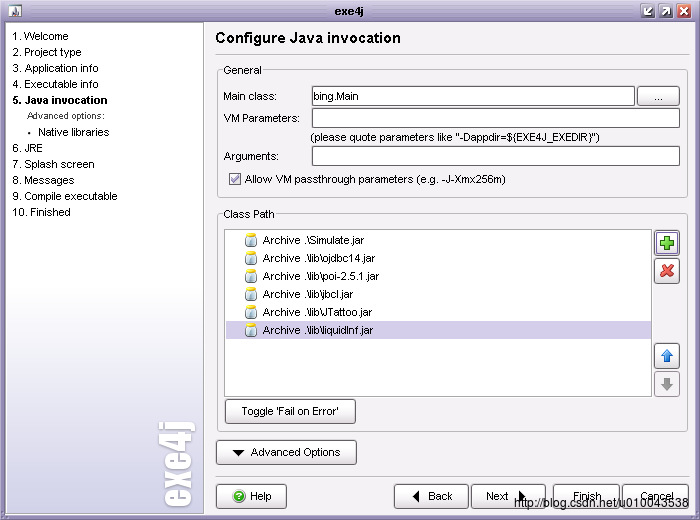Go to step 3 Application info
This screenshot has width=700, height=520.
click(x=55, y=68)
